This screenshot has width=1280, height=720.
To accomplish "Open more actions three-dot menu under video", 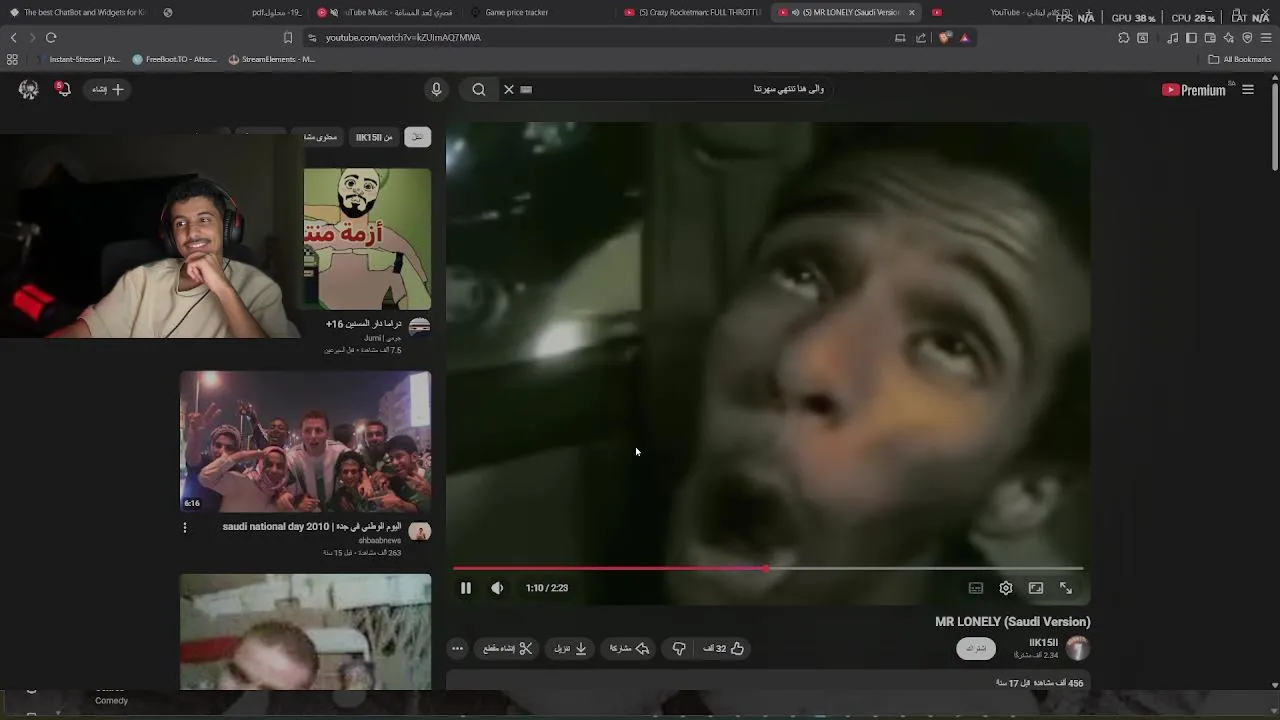I will pos(457,648).
